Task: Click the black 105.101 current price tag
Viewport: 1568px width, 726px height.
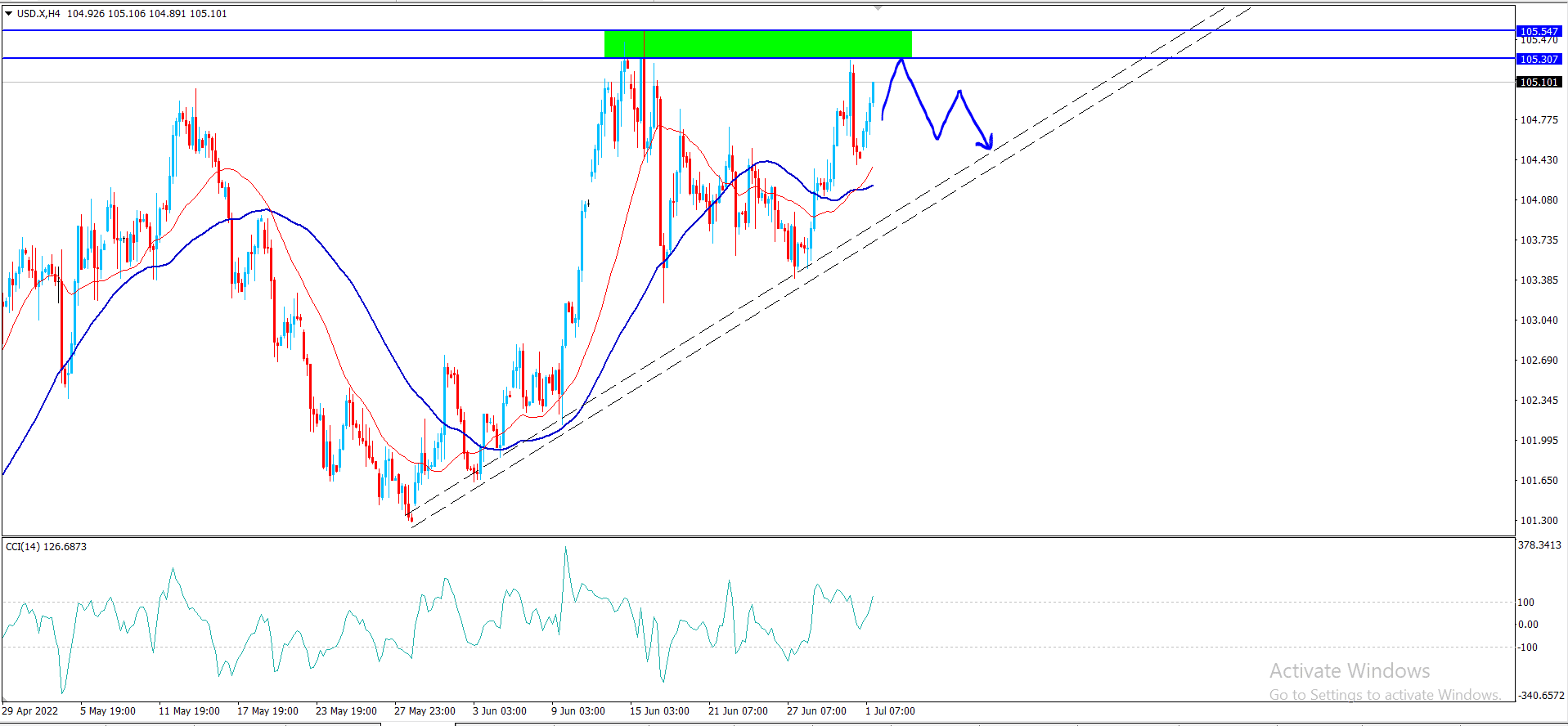Action: coord(1539,83)
